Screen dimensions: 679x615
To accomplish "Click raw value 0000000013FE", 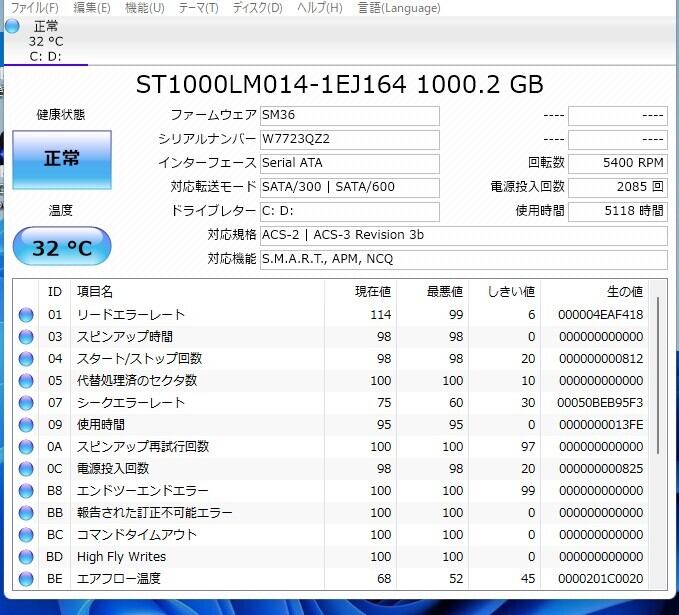I will [601, 425].
